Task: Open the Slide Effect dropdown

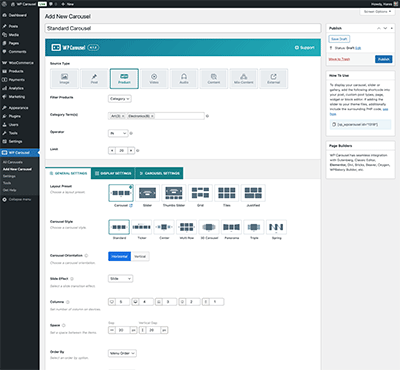Action: point(120,279)
